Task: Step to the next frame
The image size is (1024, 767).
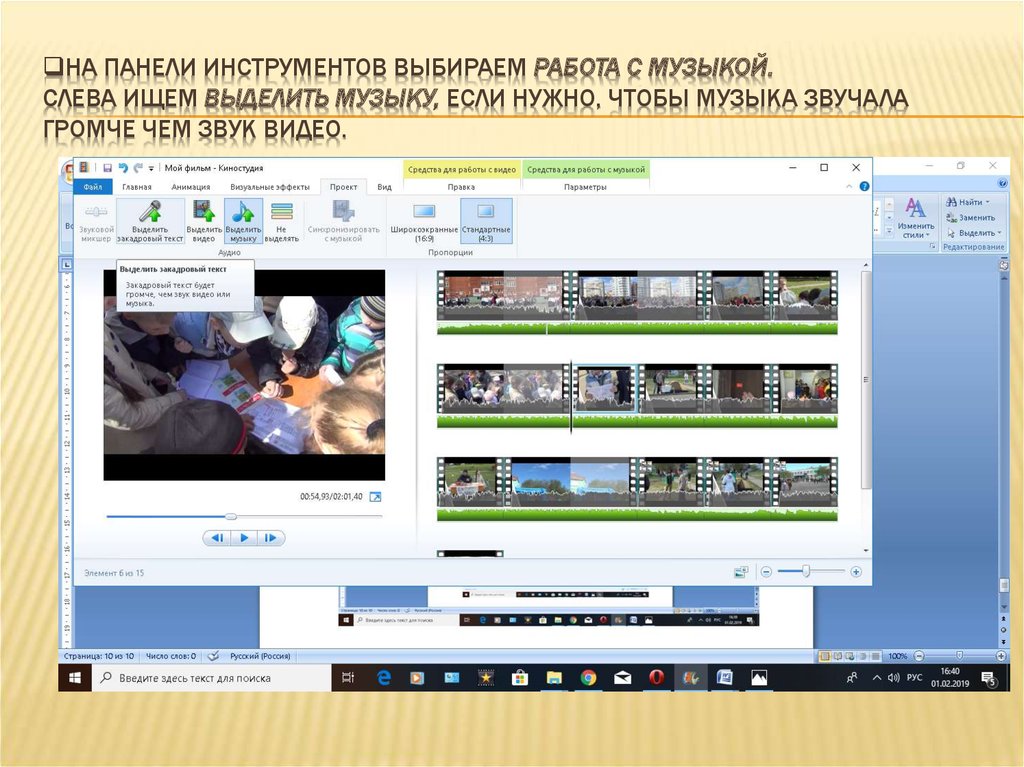Action: pos(270,538)
